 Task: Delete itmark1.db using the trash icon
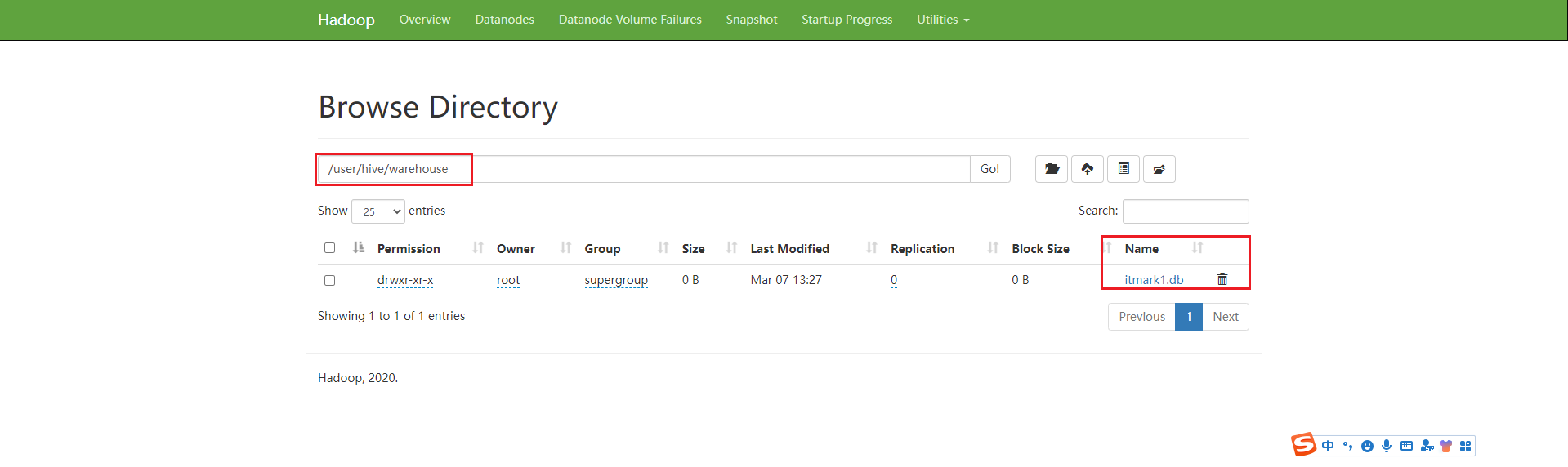coord(1222,279)
